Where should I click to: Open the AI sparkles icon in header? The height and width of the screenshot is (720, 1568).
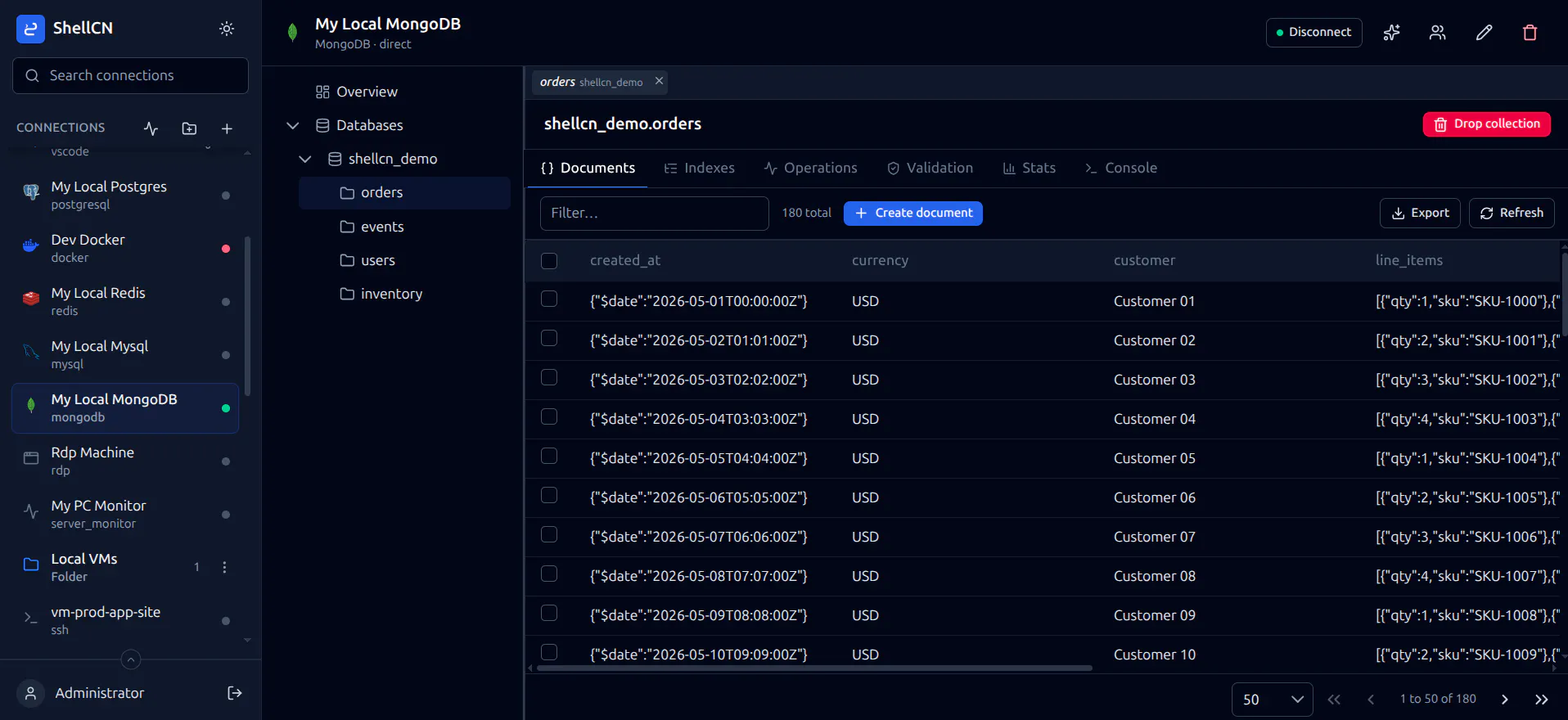coord(1391,33)
